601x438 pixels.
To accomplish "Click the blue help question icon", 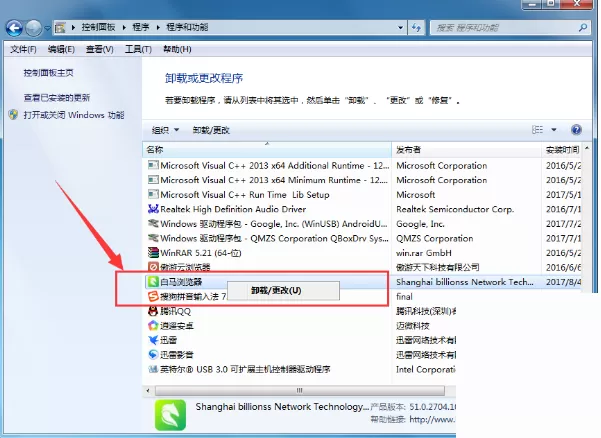I will coord(576,130).
